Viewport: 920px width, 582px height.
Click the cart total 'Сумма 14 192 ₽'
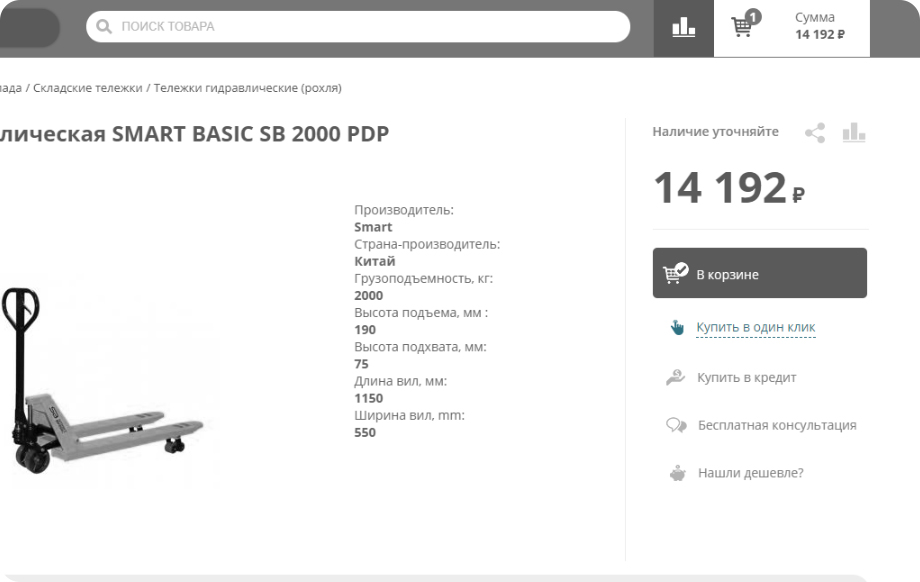819,27
